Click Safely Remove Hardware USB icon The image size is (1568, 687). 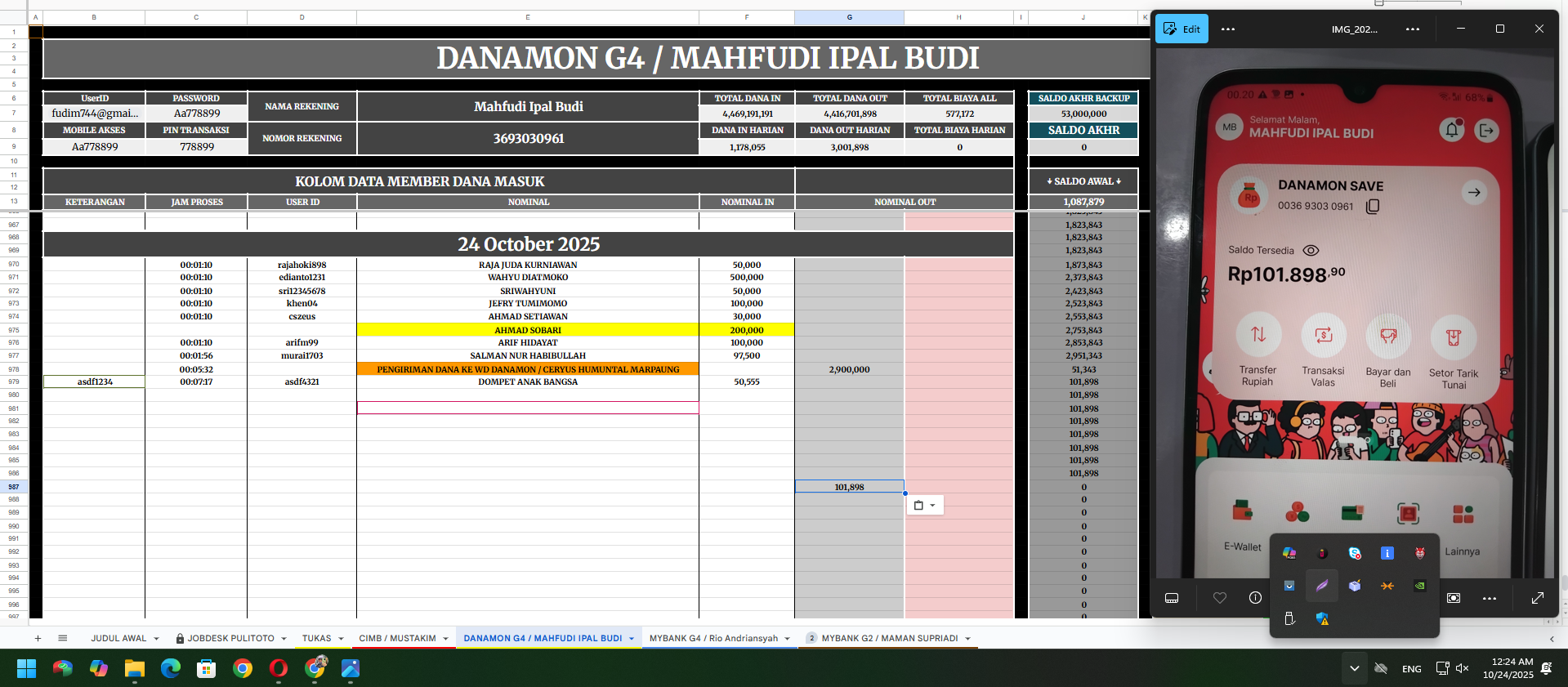tap(1289, 618)
